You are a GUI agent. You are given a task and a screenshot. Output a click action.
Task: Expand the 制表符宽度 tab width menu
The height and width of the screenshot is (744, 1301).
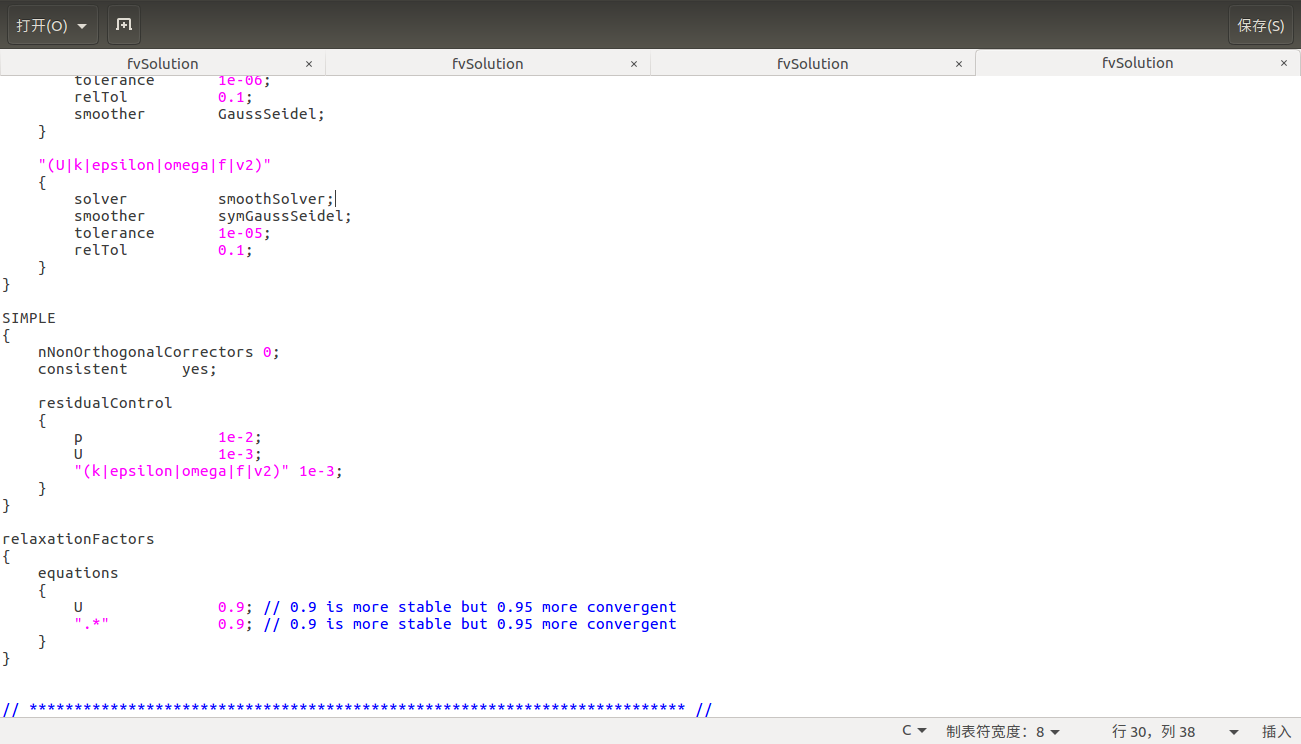coord(1003,731)
